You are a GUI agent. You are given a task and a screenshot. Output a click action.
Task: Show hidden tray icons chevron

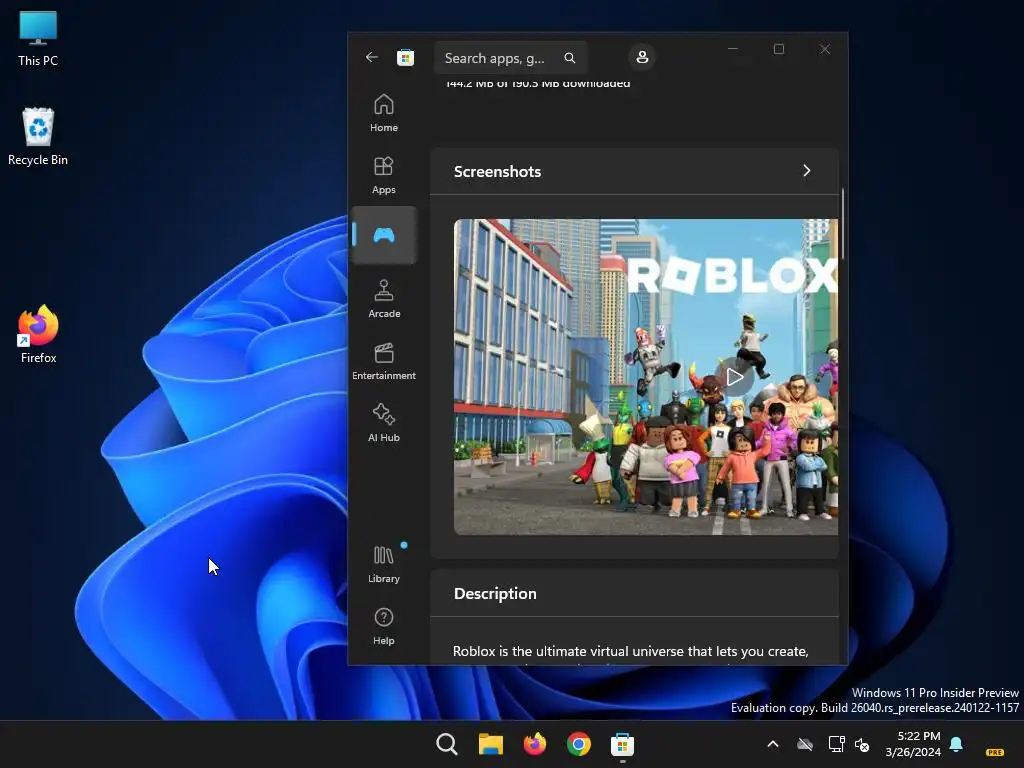tap(773, 744)
